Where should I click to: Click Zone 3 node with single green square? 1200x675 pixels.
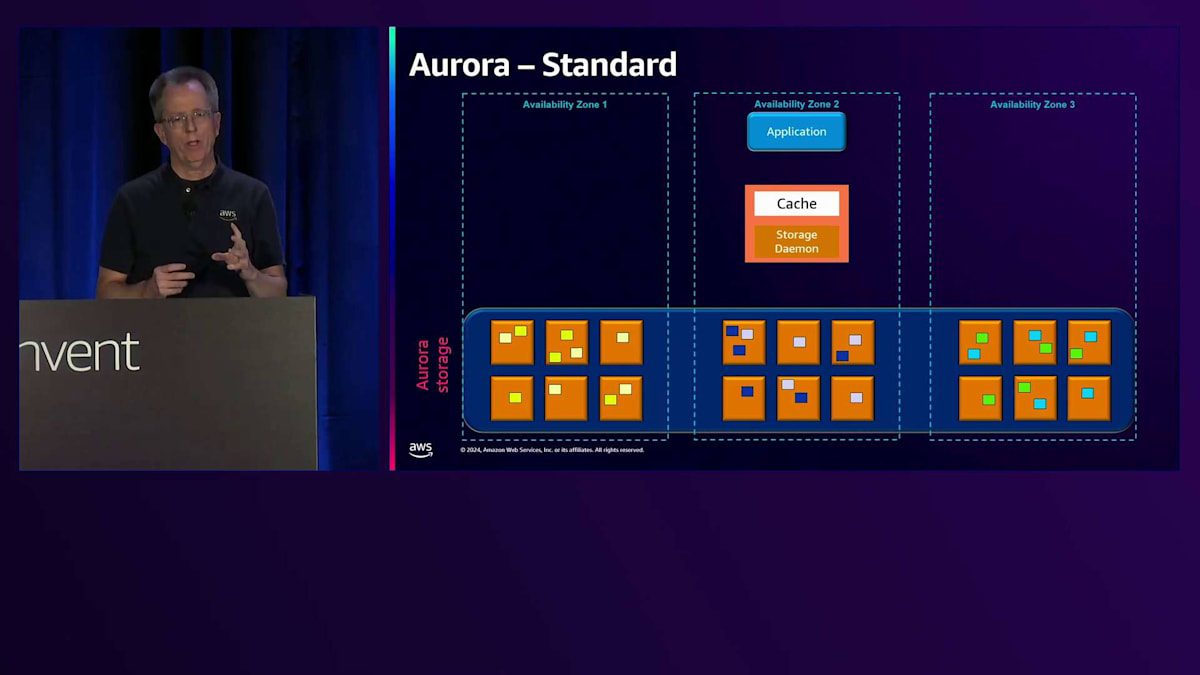tap(980, 398)
